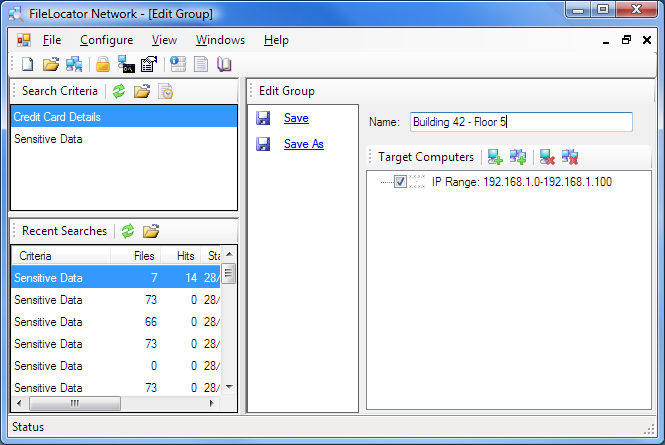The image size is (665, 445).
Task: Select the recent search with 0 files
Action: (116, 366)
